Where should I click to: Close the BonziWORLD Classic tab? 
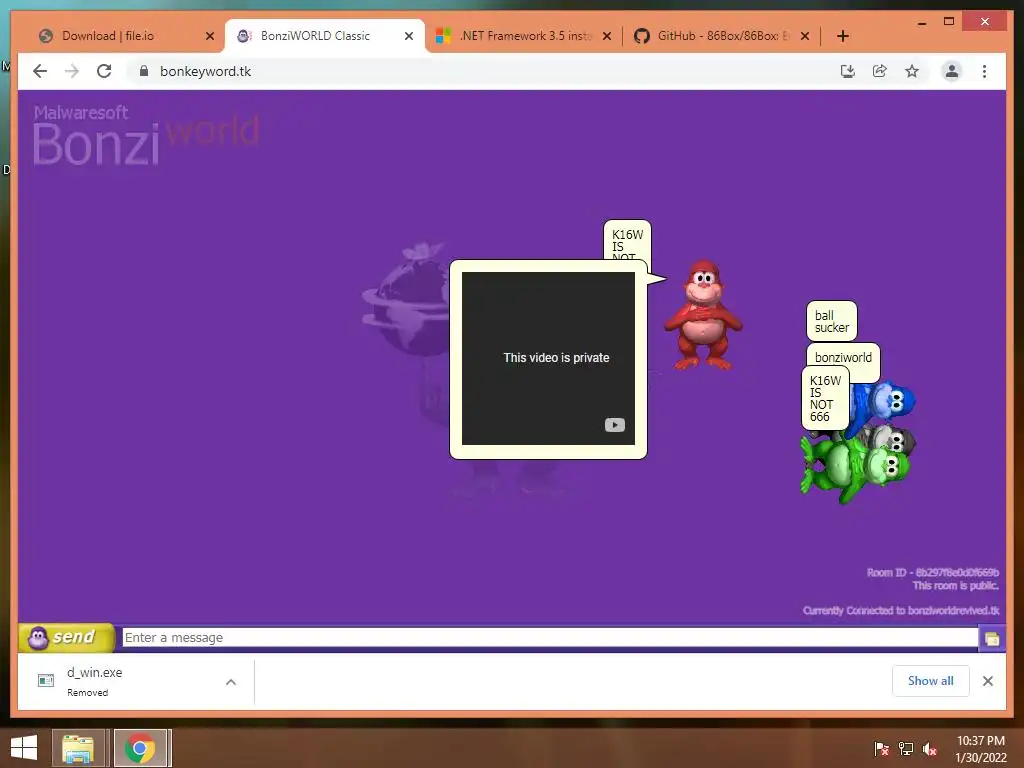click(x=409, y=36)
